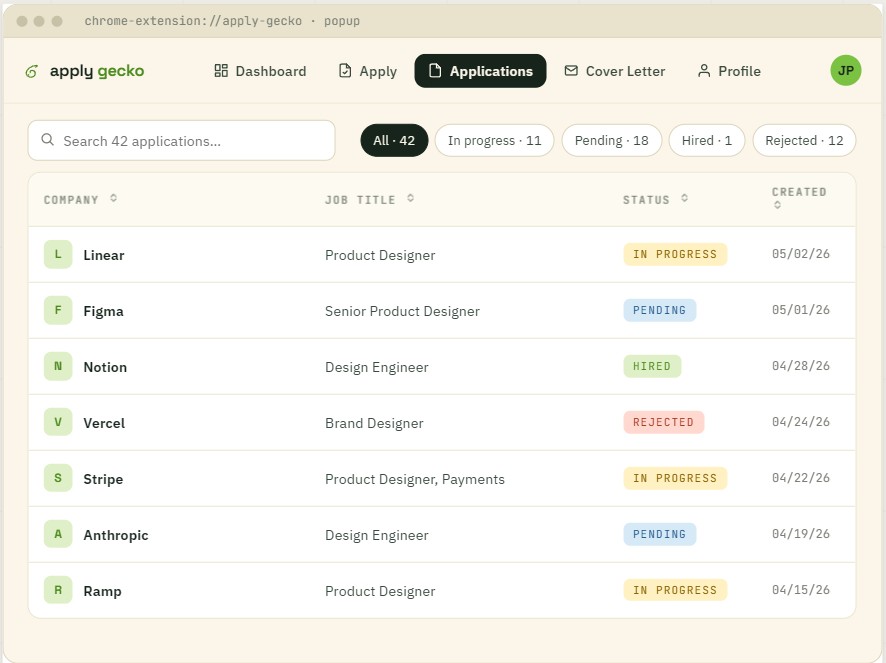Open the Stripe company name

pos(103,479)
